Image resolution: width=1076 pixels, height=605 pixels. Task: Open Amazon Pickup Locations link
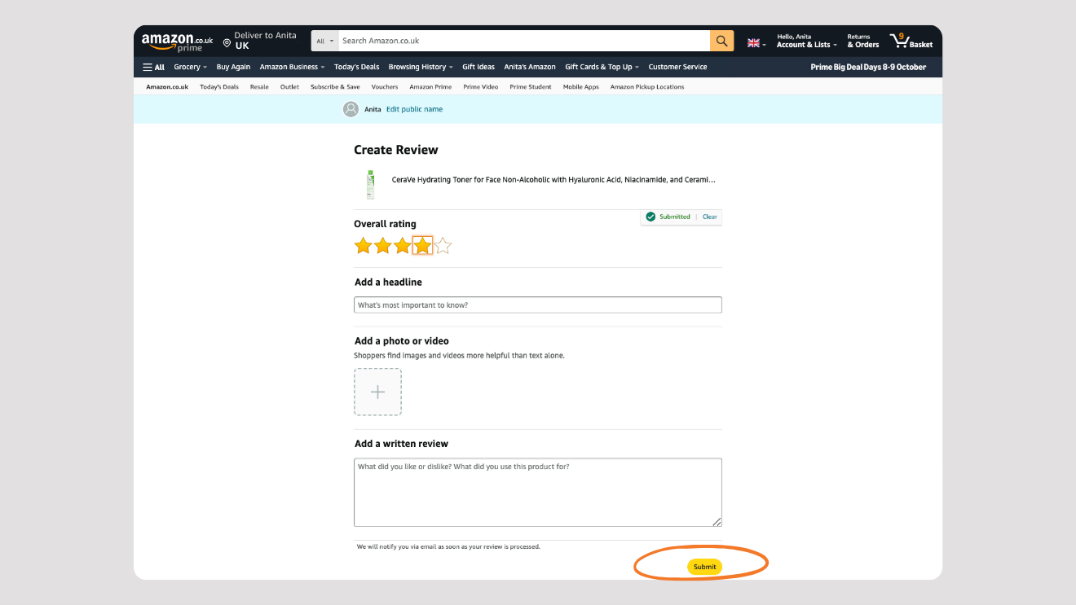[x=646, y=87]
